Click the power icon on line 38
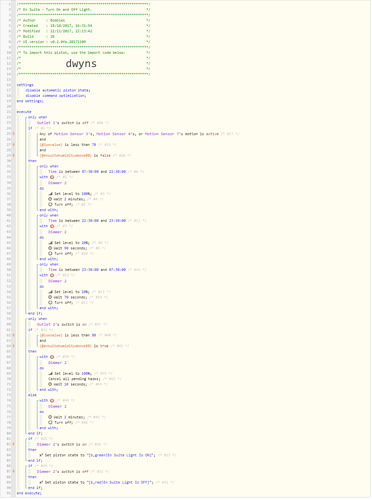 pyautogui.click(x=50, y=204)
